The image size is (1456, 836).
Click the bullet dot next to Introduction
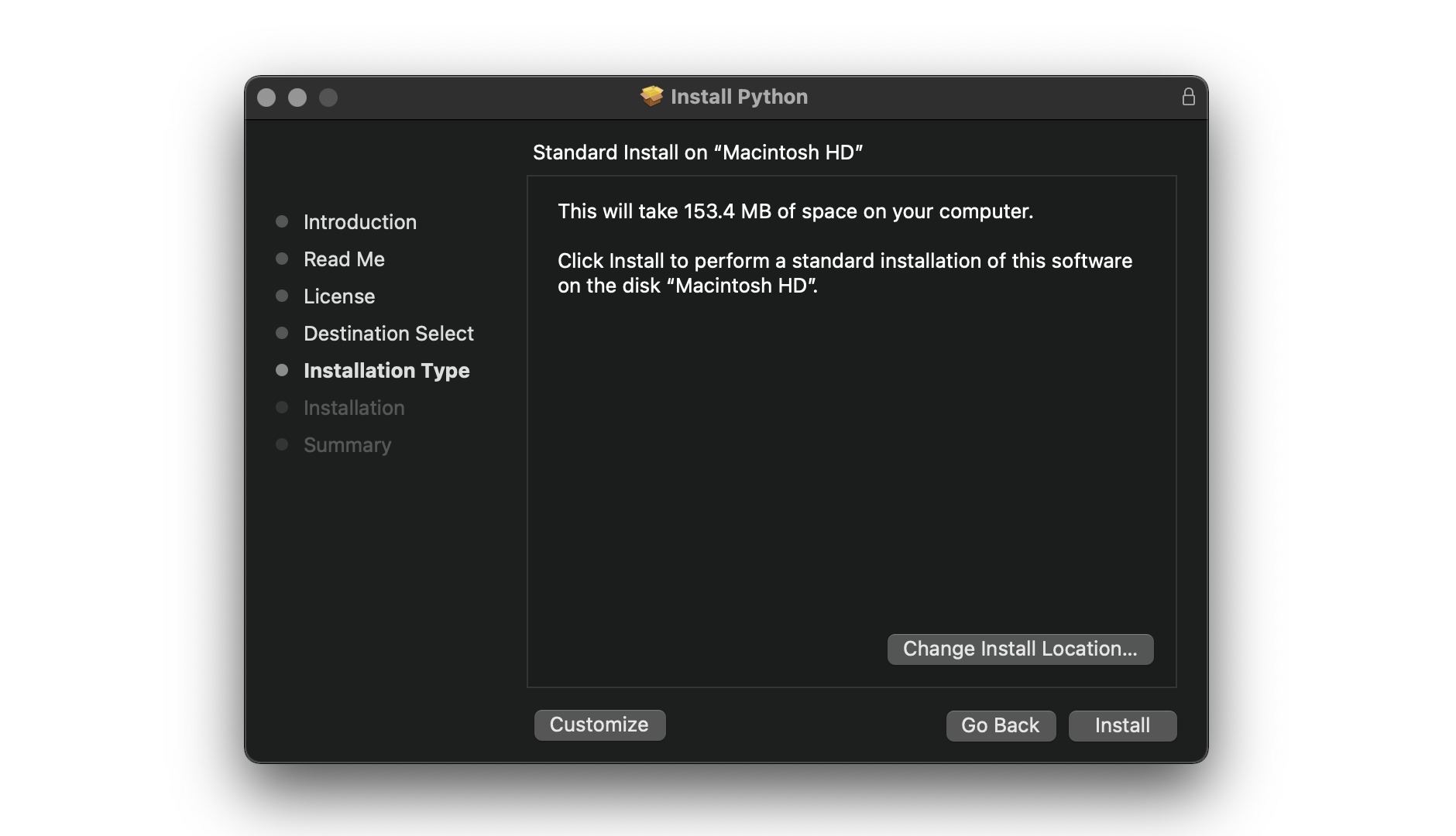pos(282,221)
